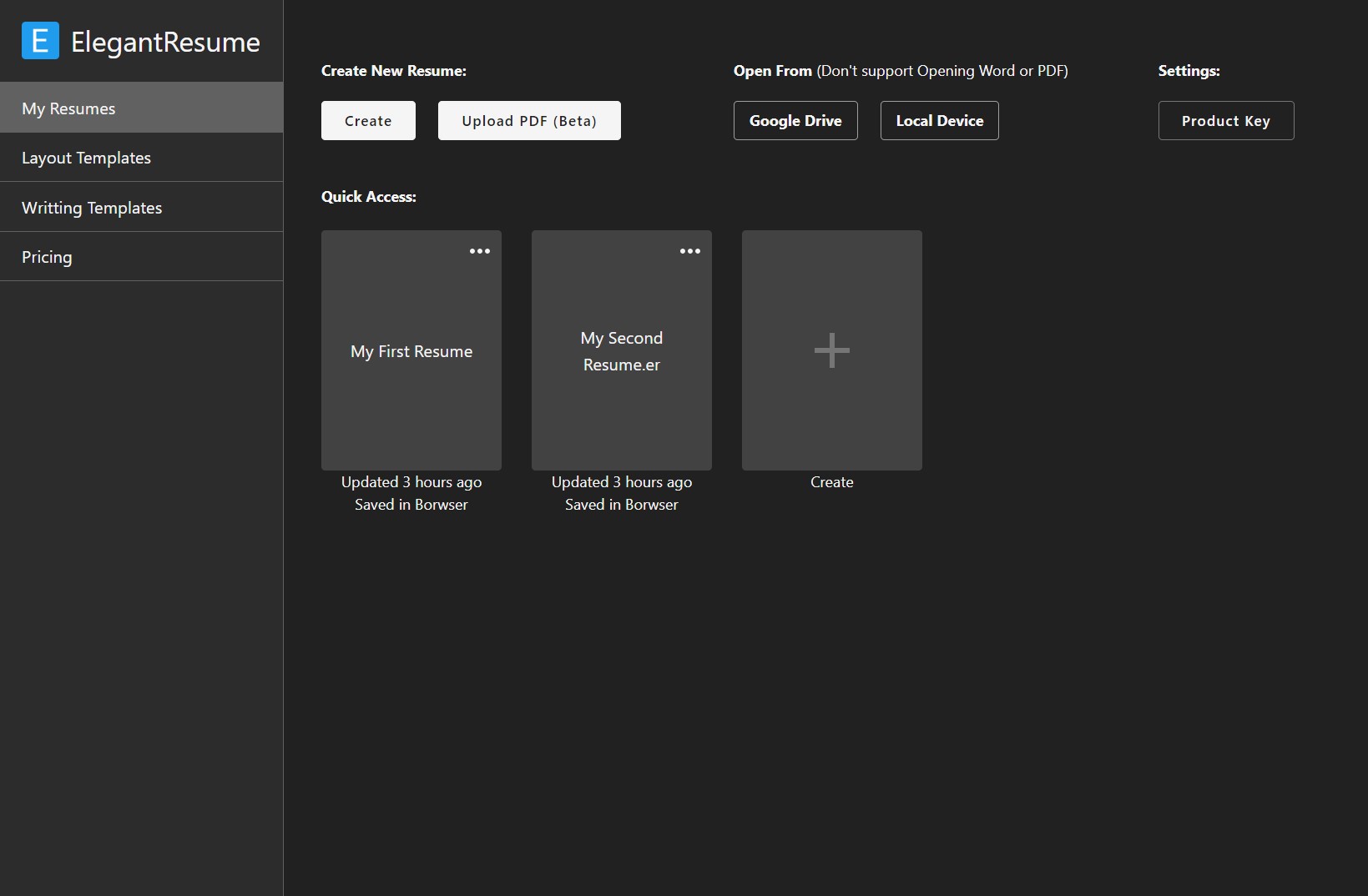Image resolution: width=1368 pixels, height=896 pixels.
Task: Open options menu on My First Resume card
Action: pyautogui.click(x=480, y=251)
